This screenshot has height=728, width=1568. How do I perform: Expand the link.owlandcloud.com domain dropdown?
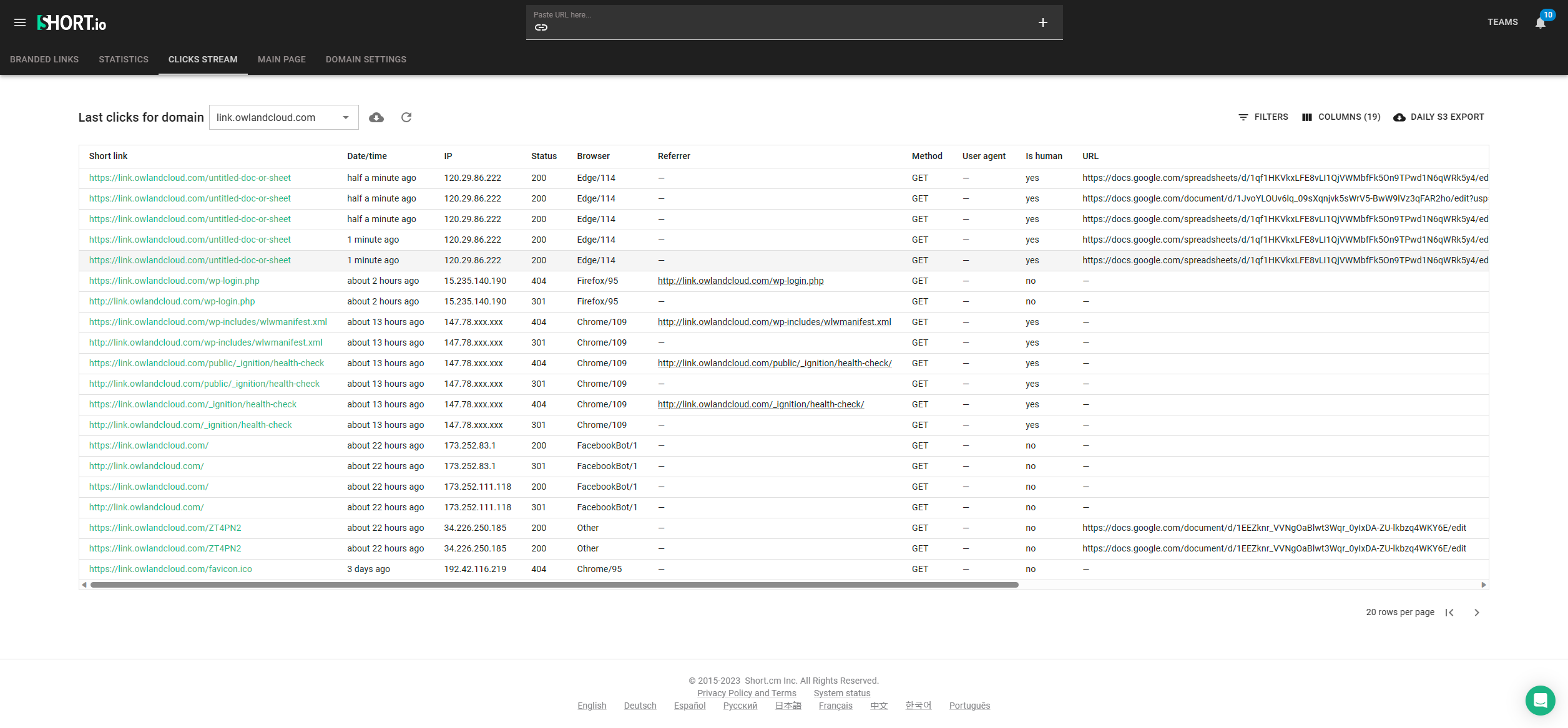pos(283,117)
